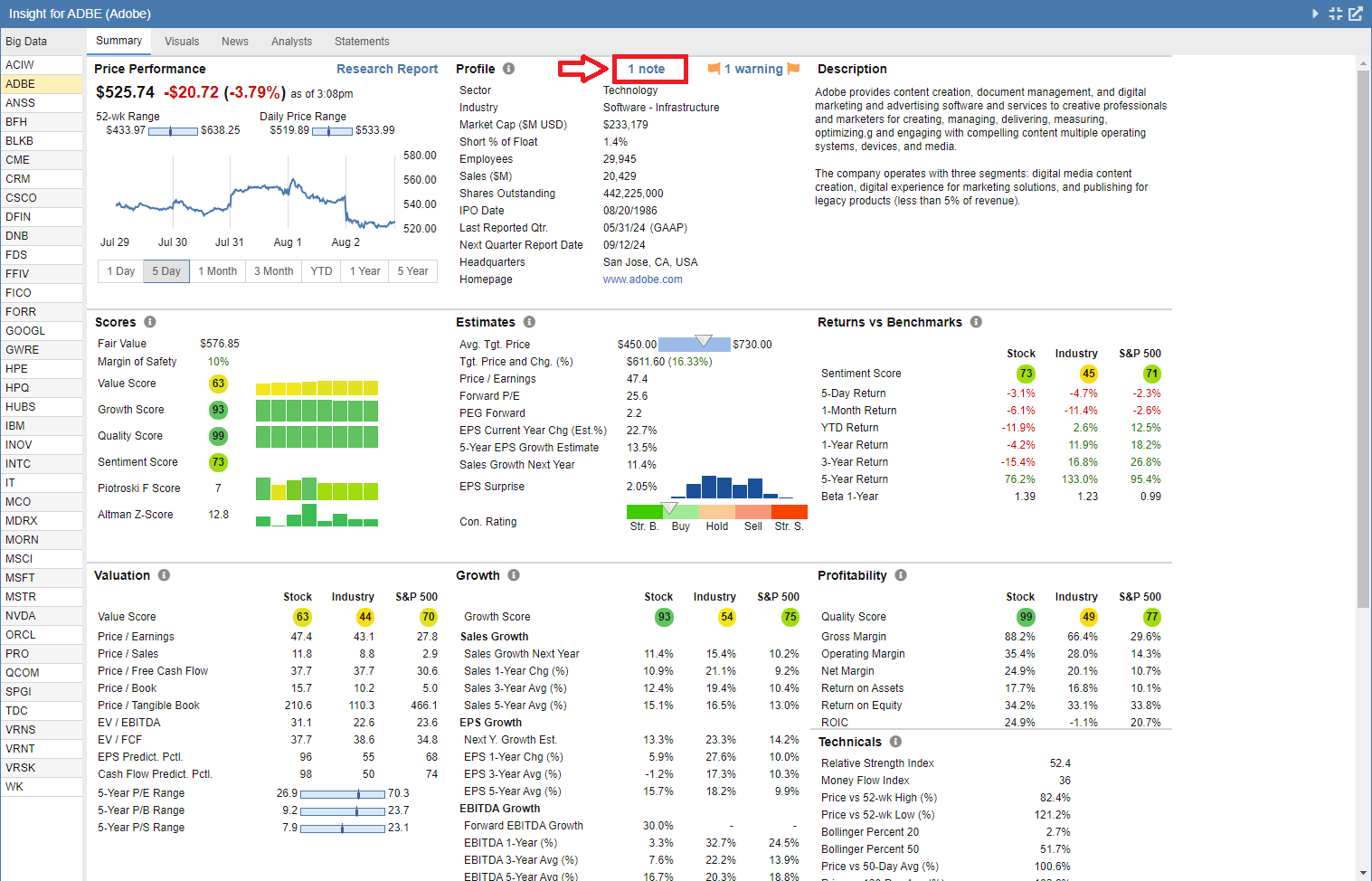Image resolution: width=1372 pixels, height=881 pixels.
Task: Click the play arrow icon in title bar
Action: 1316,14
